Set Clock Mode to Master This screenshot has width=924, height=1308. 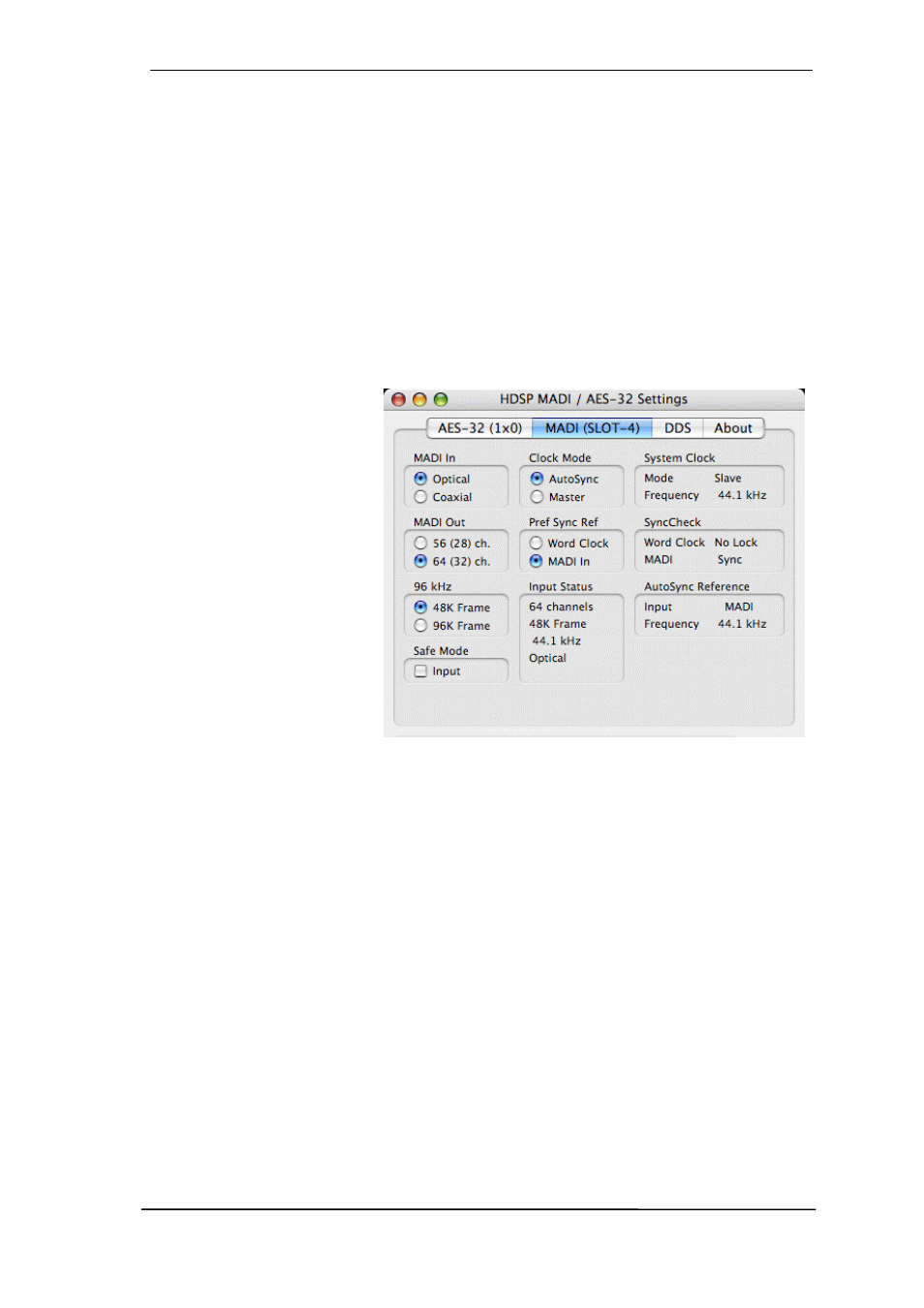tap(537, 497)
